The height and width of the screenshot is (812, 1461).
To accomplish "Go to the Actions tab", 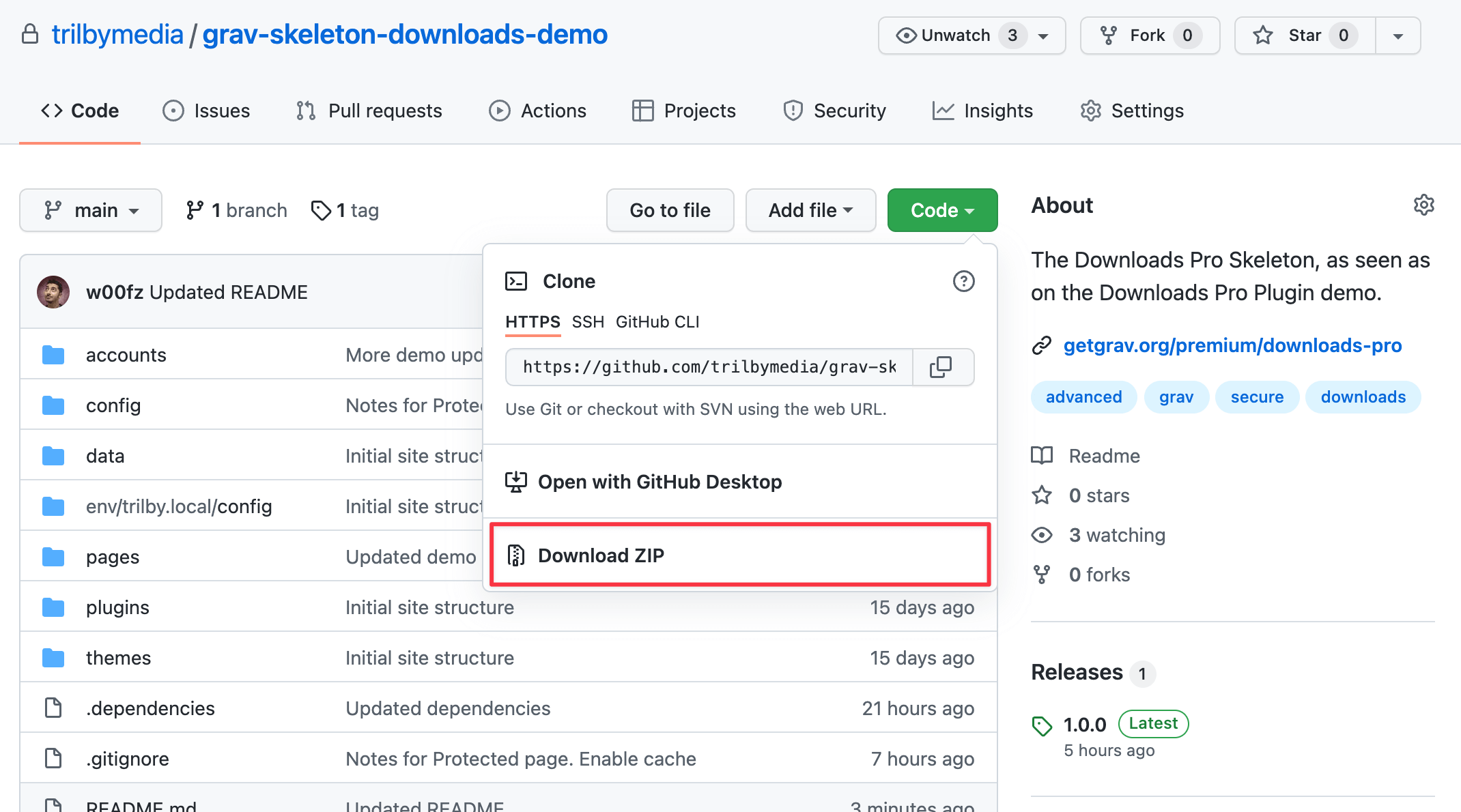I will 537,111.
